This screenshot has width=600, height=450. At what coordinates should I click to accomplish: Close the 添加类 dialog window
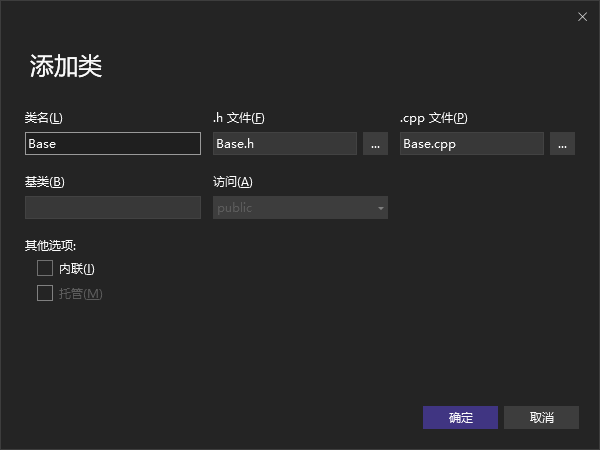pos(582,17)
